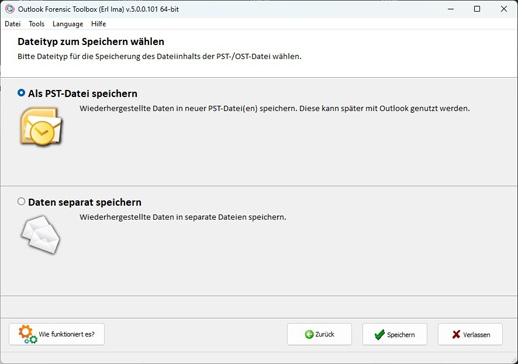This screenshot has width=518, height=364.
Task: Click description 'Wiederhergestellte Daten in separate Dateien speichern'
Action: 183,217
